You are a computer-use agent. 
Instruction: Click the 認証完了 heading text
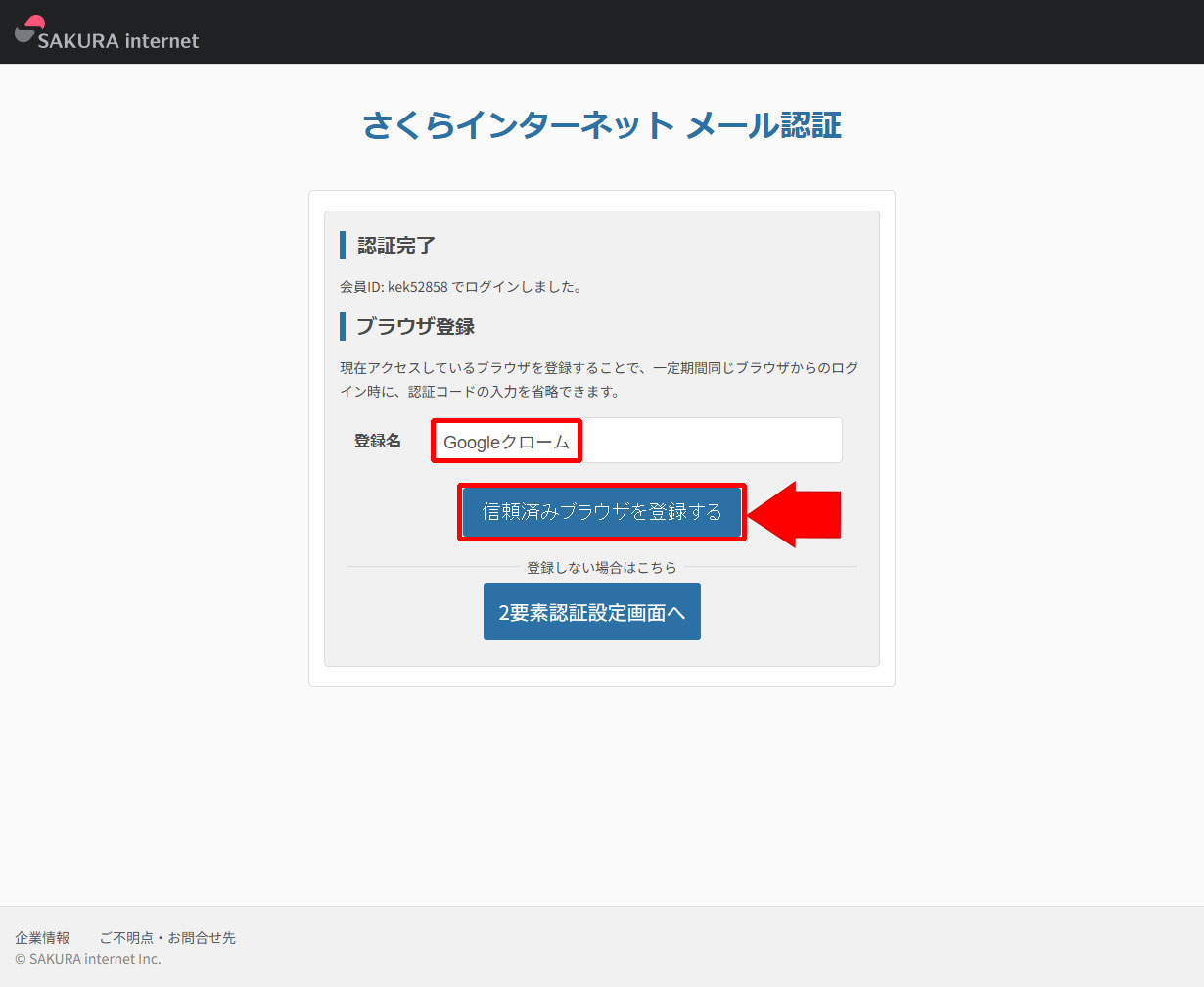396,246
